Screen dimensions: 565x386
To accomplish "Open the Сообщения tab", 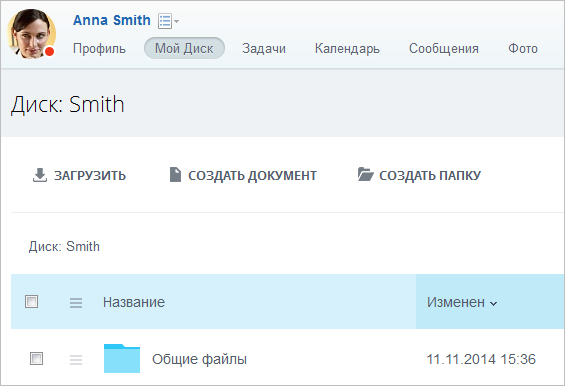I will coord(444,48).
